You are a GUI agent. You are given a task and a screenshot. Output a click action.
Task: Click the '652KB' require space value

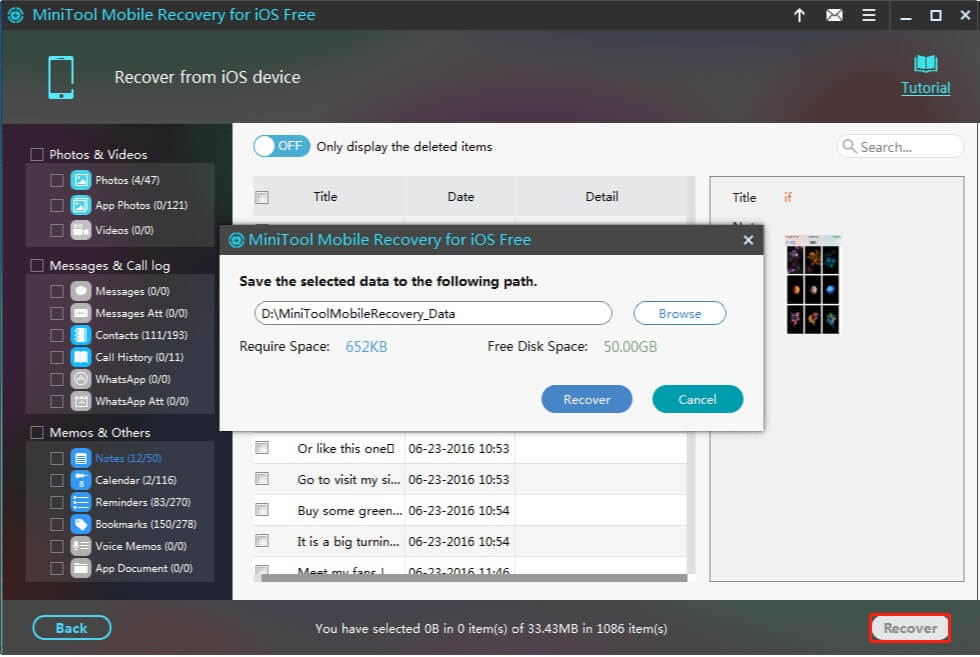[366, 347]
